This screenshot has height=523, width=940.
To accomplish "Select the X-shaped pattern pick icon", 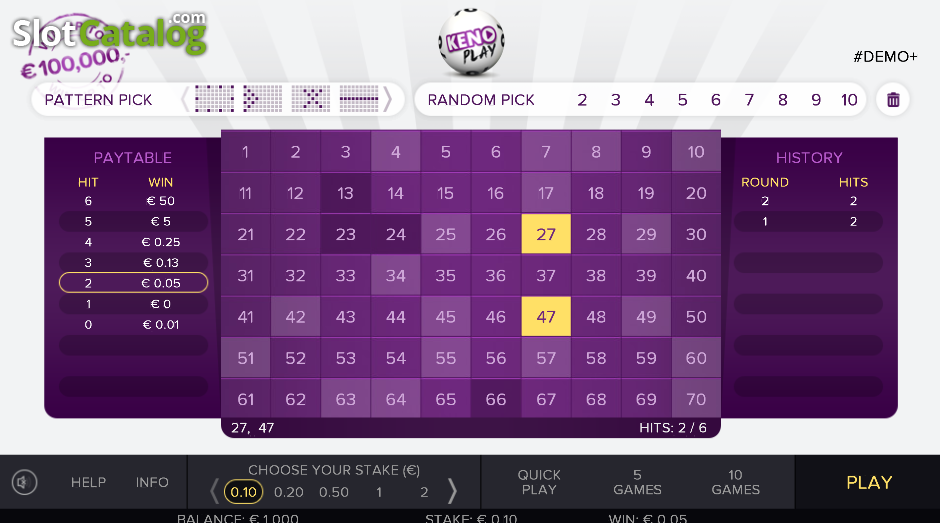I will tap(311, 99).
